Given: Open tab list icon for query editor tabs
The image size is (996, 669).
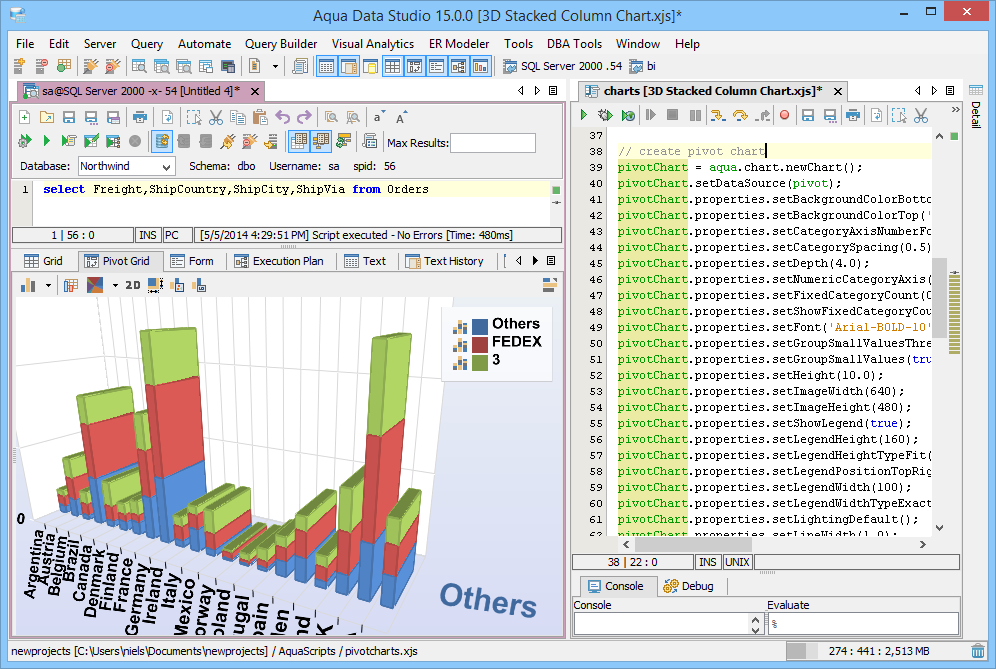Looking at the screenshot, I should tap(553, 91).
